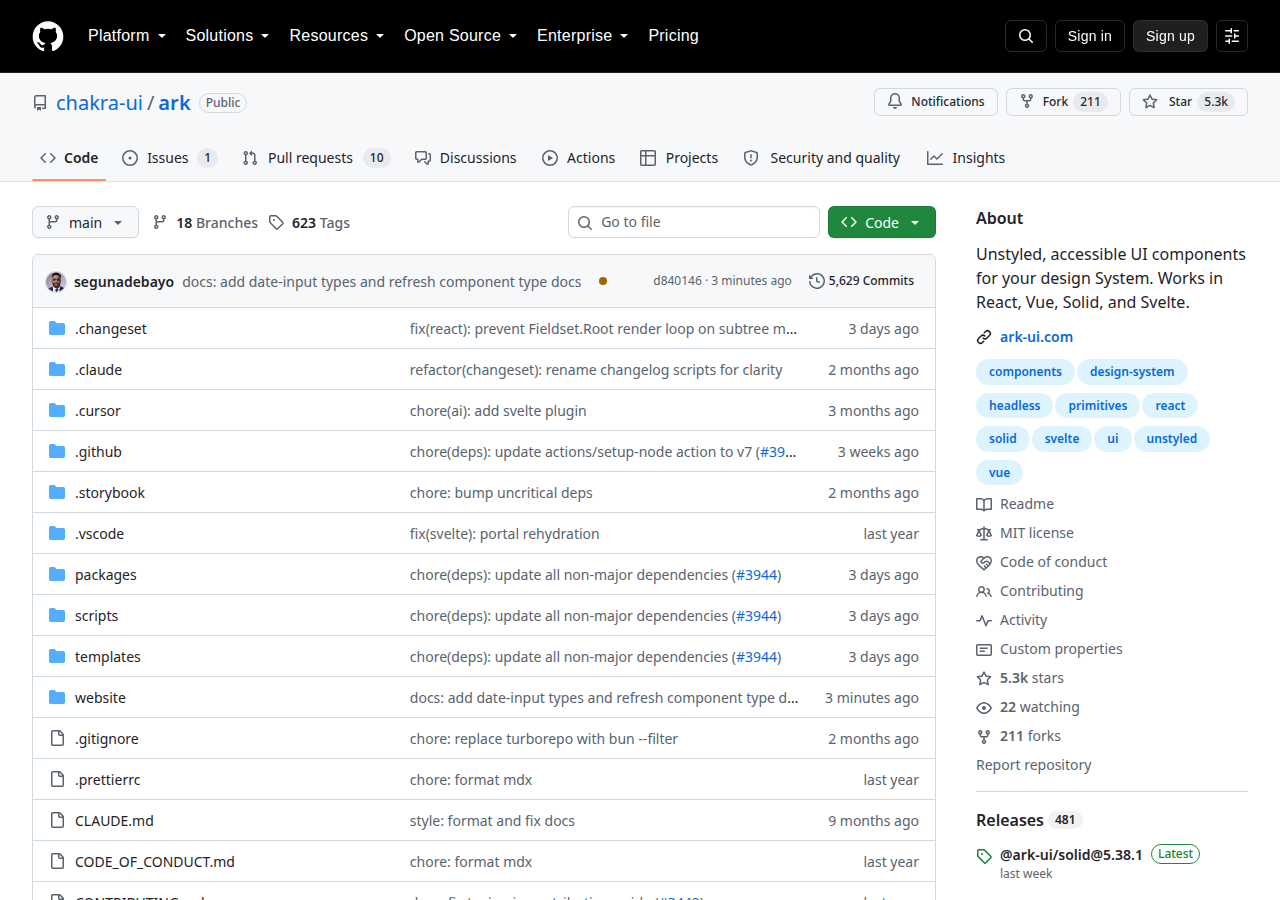Expand the Platform menu
This screenshot has height=900, width=1280.
[x=126, y=36]
